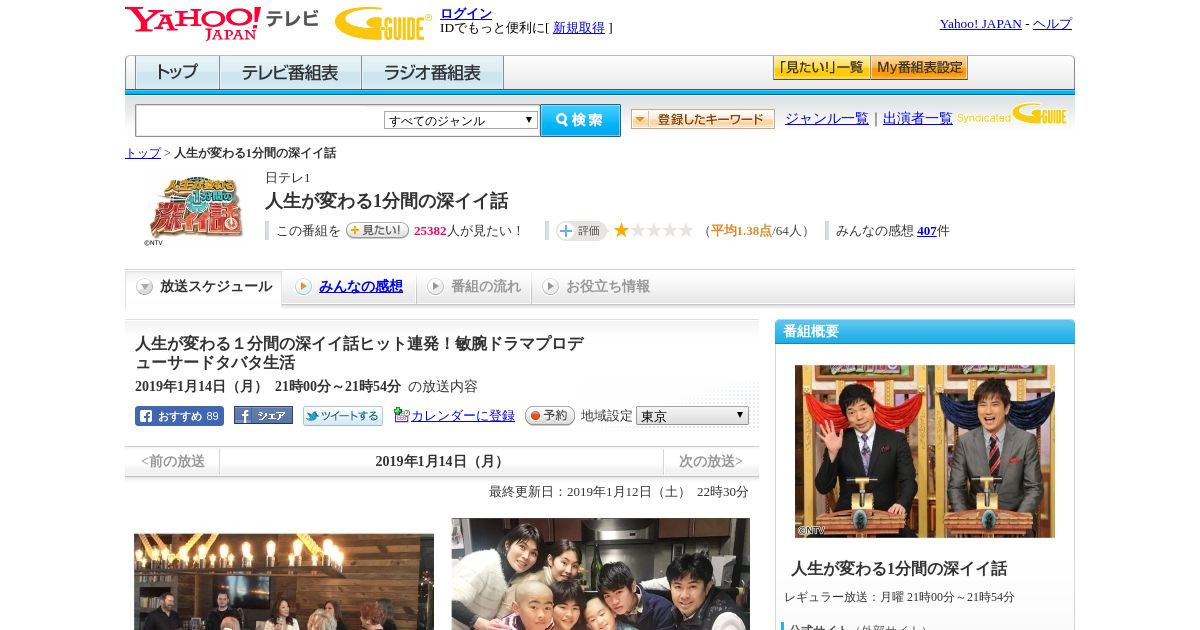Click the arrow icon on お役立ち情報 tab
The height and width of the screenshot is (630, 1200).
(550, 287)
